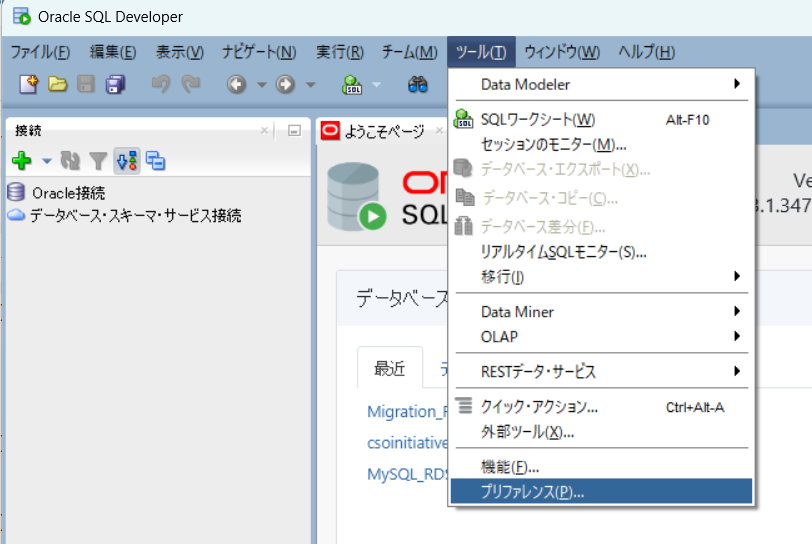812x544 pixels.
Task: Click the Open folder toolbar icon
Action: (57, 84)
